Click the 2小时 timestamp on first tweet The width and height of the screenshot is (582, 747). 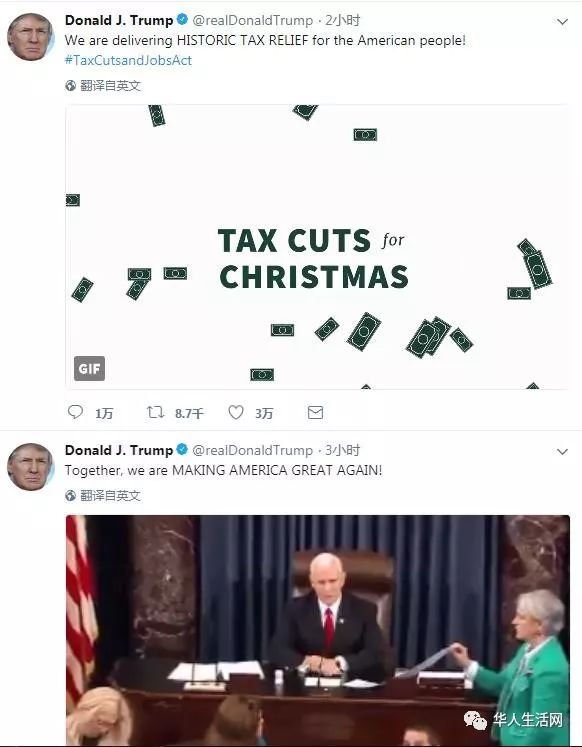(x=342, y=20)
